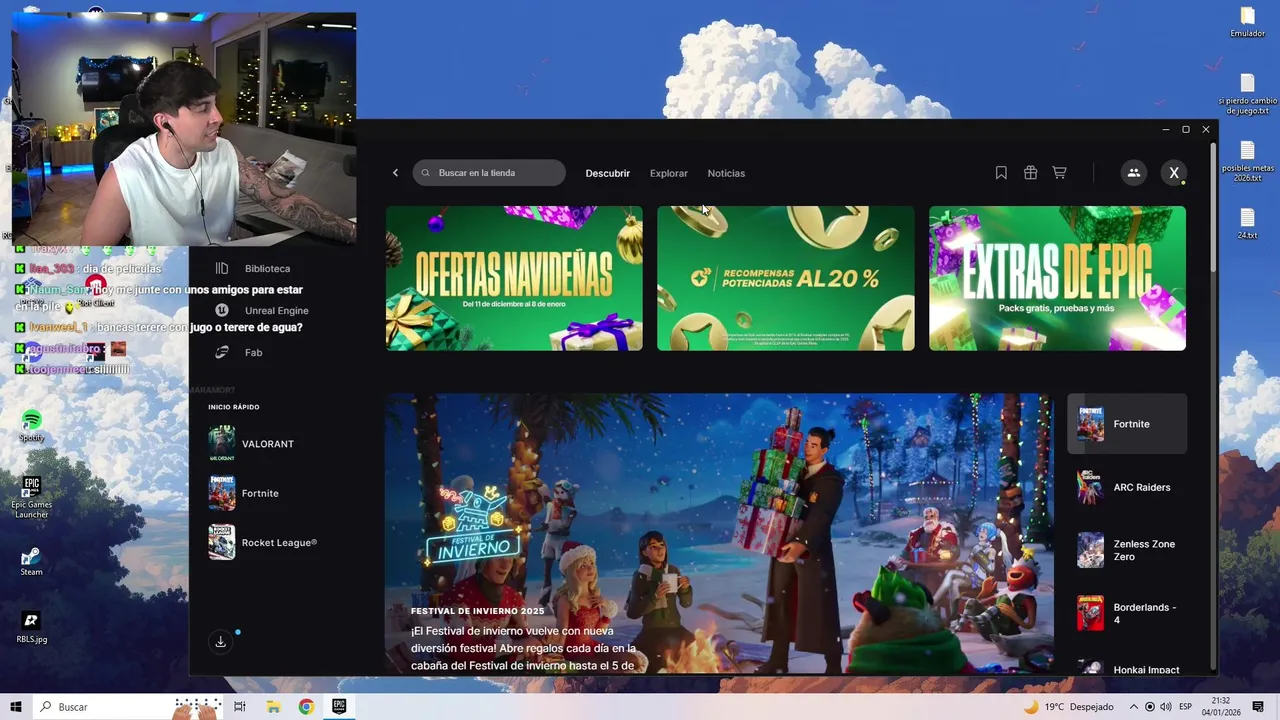Click the FESTIVAL DE INVIERNO 2025 title
Viewport: 1280px width, 720px height.
[478, 611]
